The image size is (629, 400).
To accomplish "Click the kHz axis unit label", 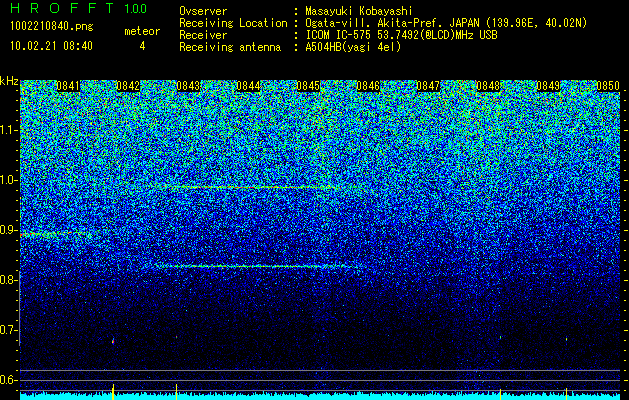I will pos(9,81).
